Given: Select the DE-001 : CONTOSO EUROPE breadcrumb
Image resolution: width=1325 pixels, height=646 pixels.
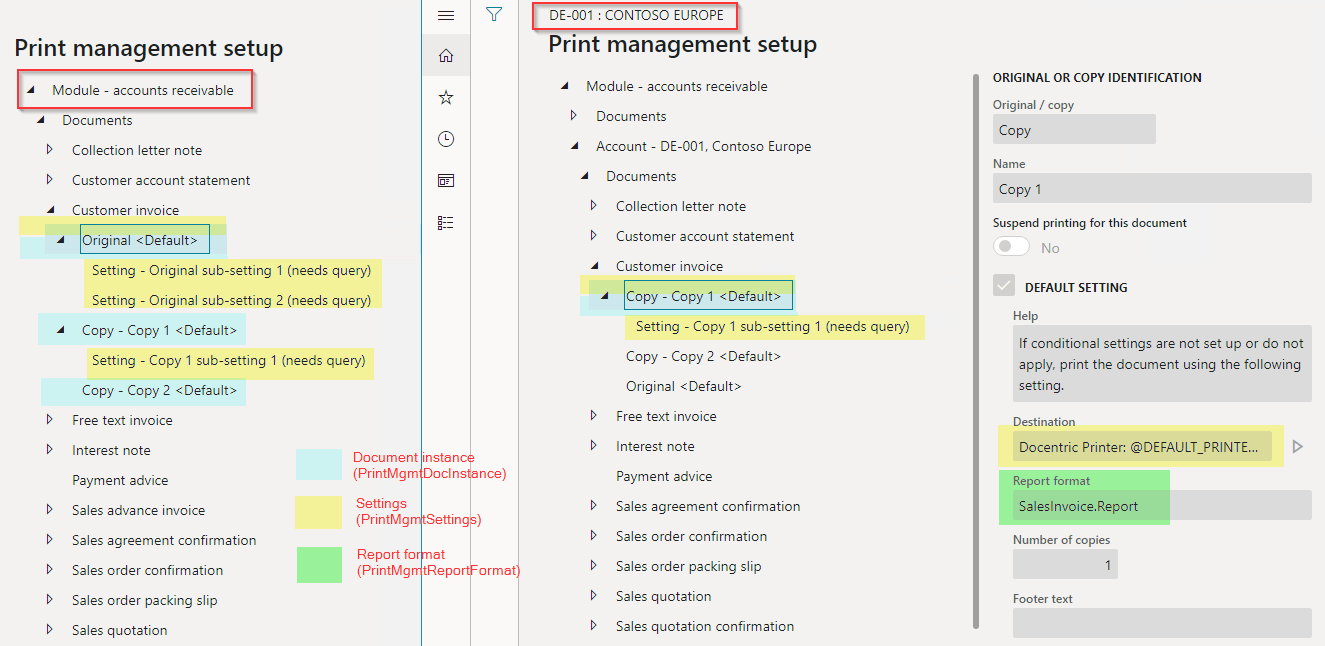Looking at the screenshot, I should pos(635,15).
